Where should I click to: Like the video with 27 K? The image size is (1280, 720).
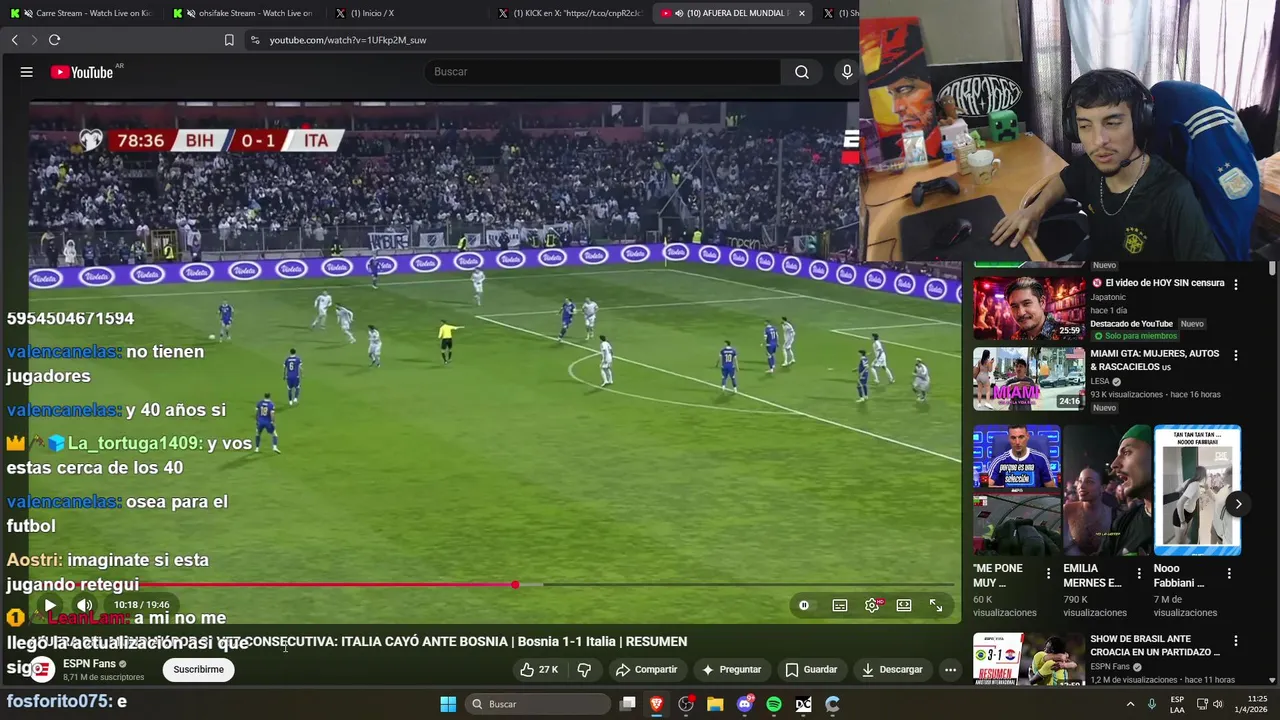click(539, 669)
